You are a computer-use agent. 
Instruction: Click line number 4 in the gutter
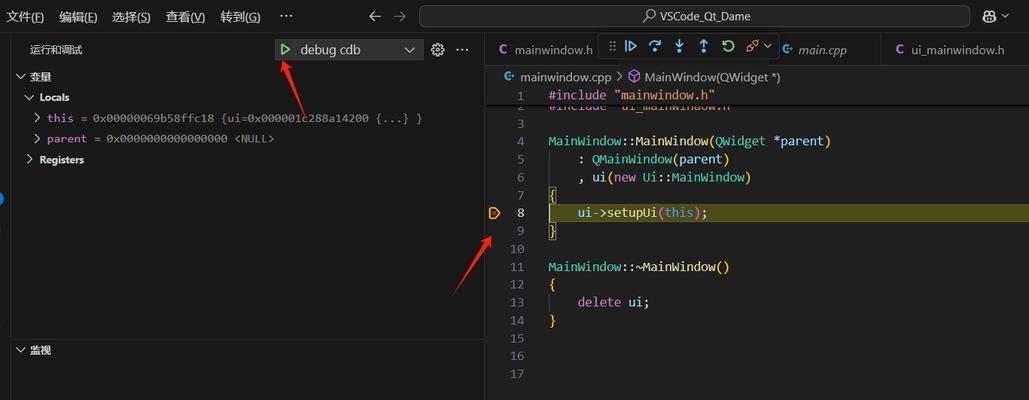[x=521, y=142]
